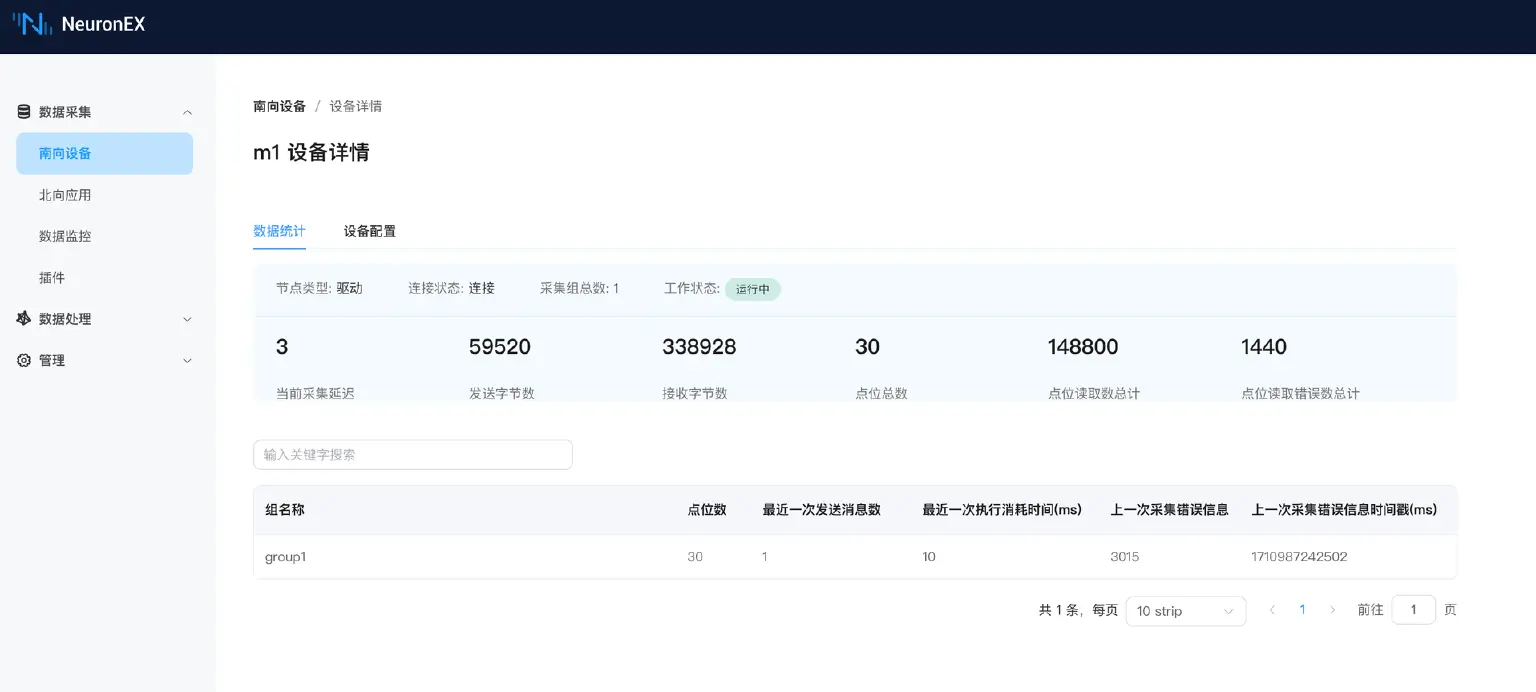Select the 数据统计 tab

(279, 230)
